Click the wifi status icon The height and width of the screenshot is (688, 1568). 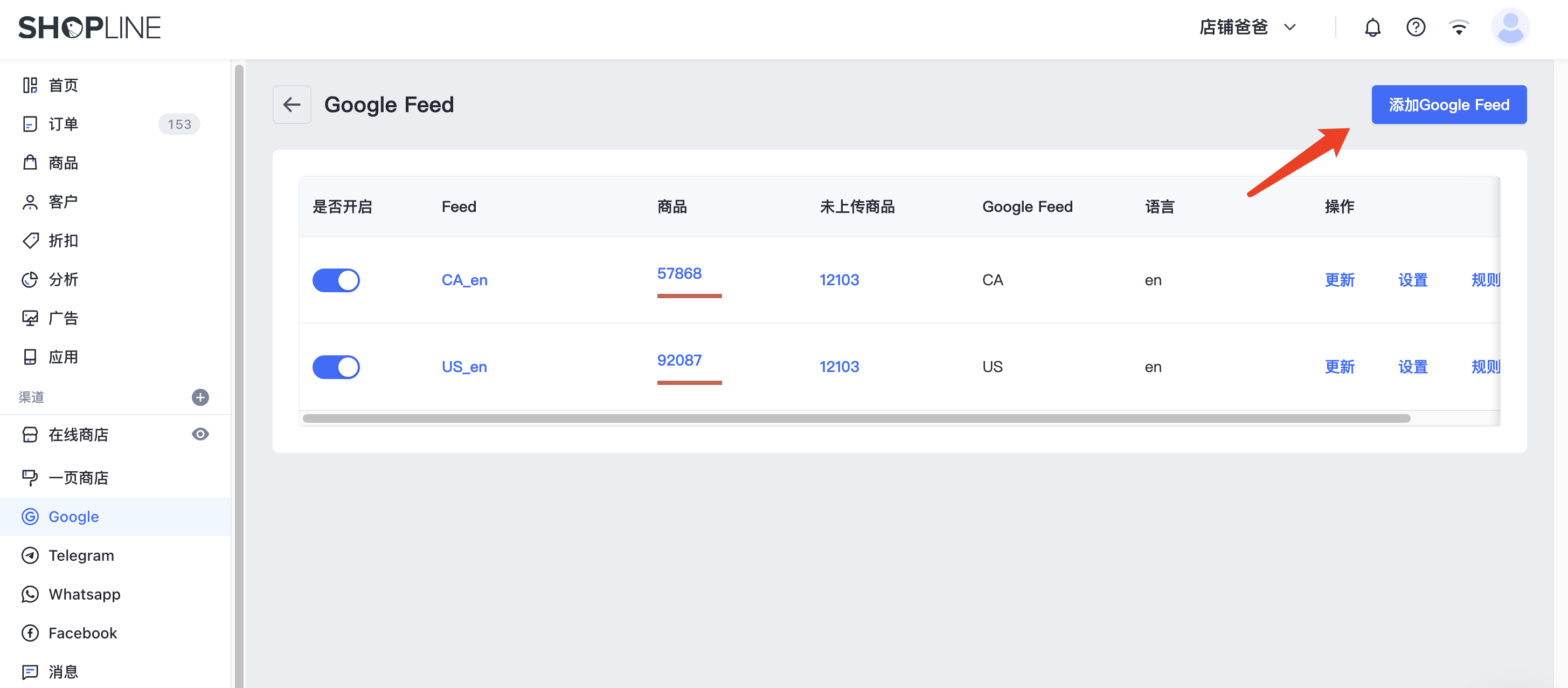[1459, 27]
